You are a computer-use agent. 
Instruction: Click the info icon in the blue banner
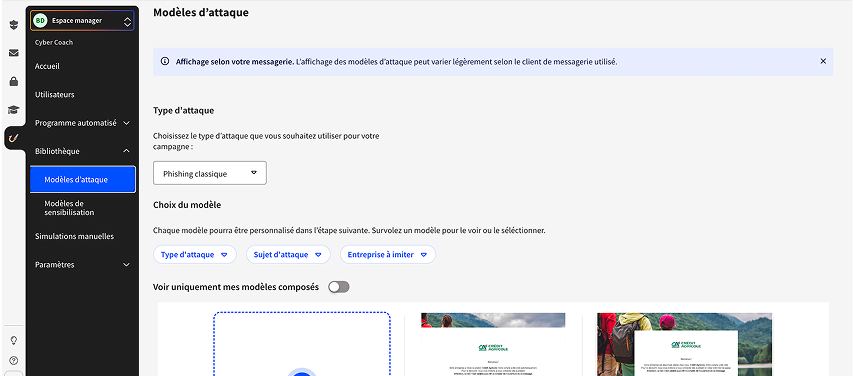pos(165,62)
